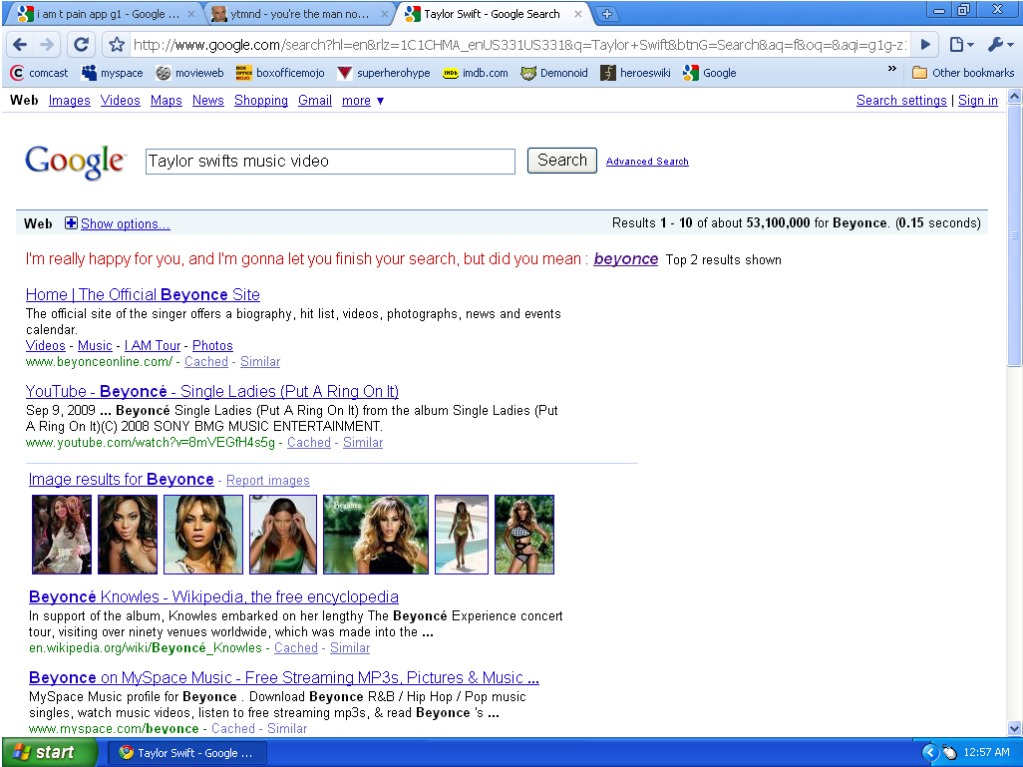Open Advanced Search

coord(647,162)
